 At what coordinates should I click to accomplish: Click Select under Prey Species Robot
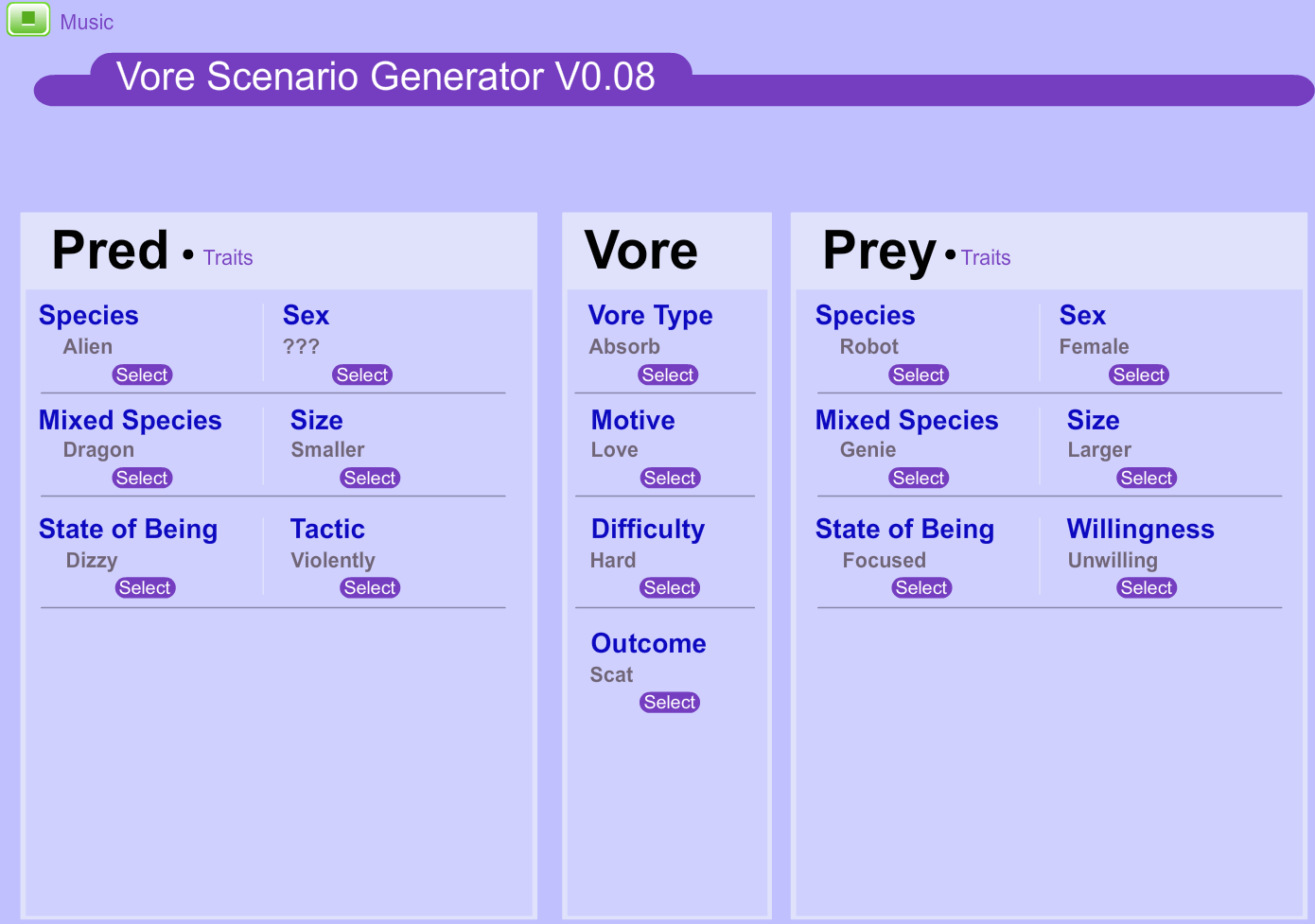click(x=919, y=375)
